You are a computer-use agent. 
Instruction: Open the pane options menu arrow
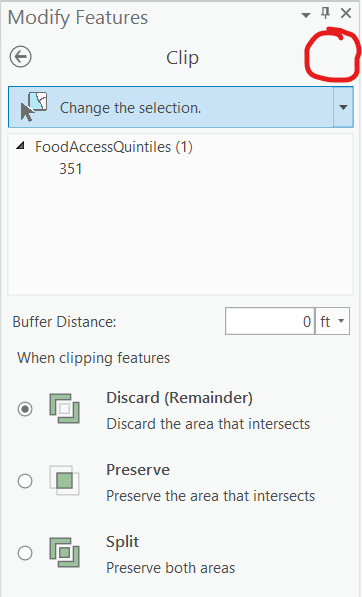click(305, 15)
